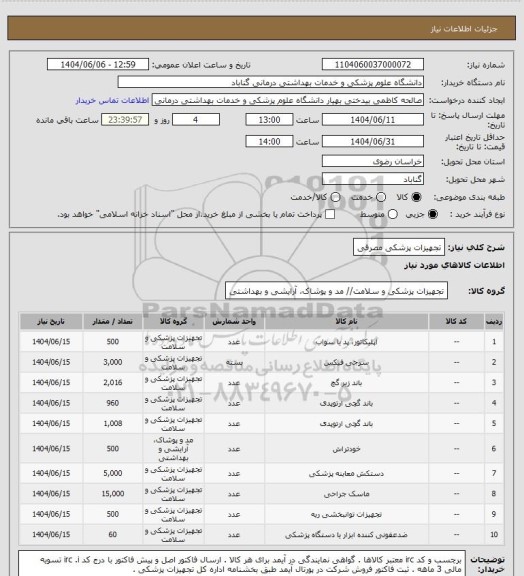524x576 pixels.
Task: Click the جزئیات اطلاعات نیاز header title
Action: tap(464, 29)
